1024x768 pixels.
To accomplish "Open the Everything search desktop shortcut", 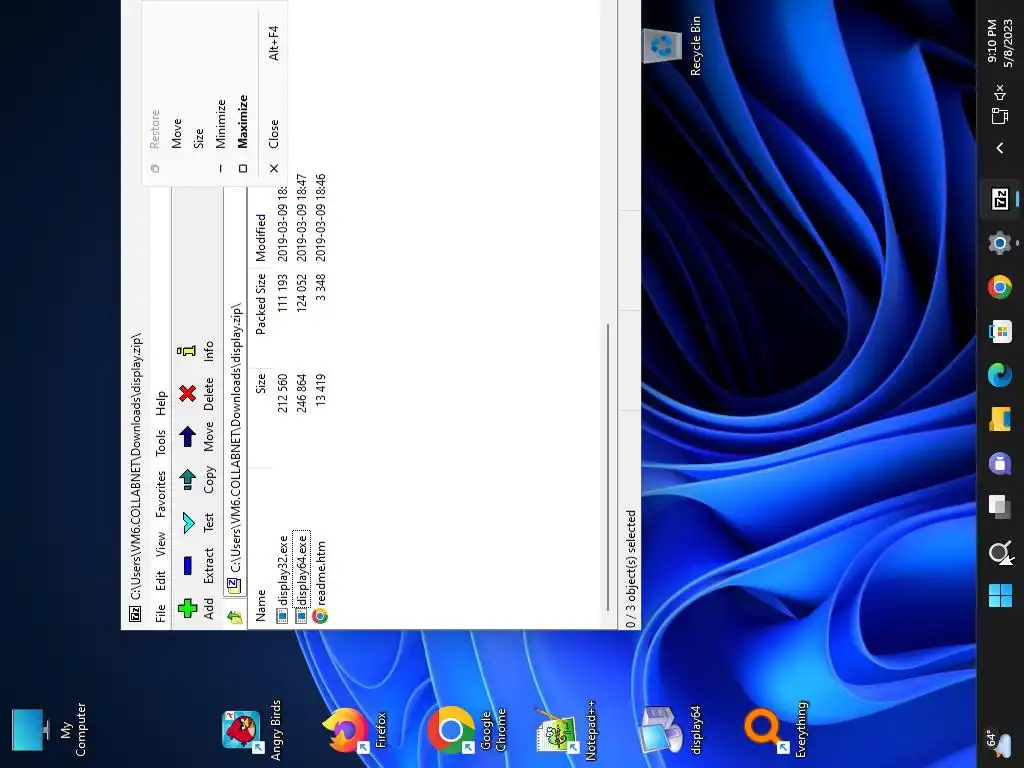I will pos(776,729).
